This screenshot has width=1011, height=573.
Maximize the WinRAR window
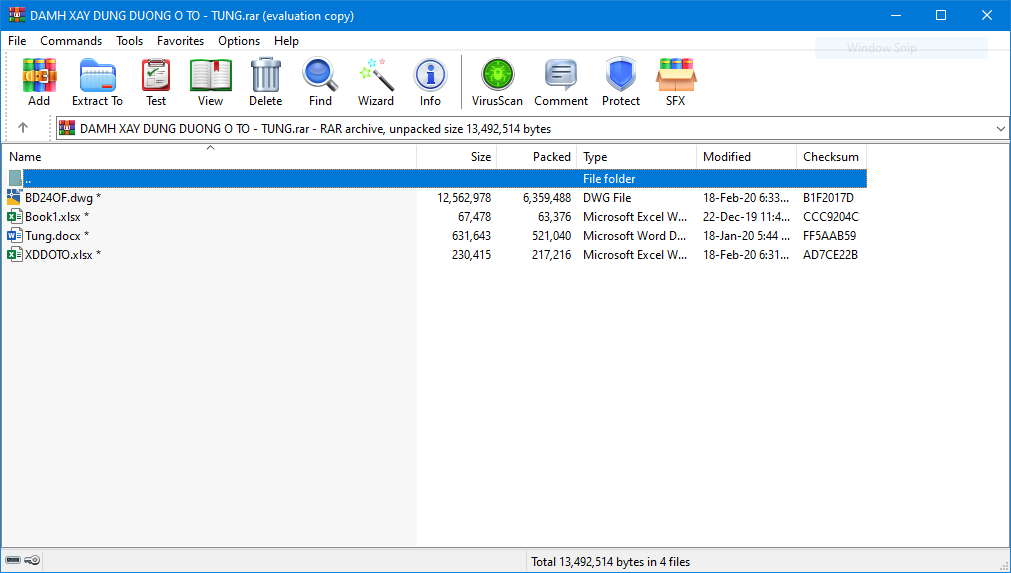[941, 15]
